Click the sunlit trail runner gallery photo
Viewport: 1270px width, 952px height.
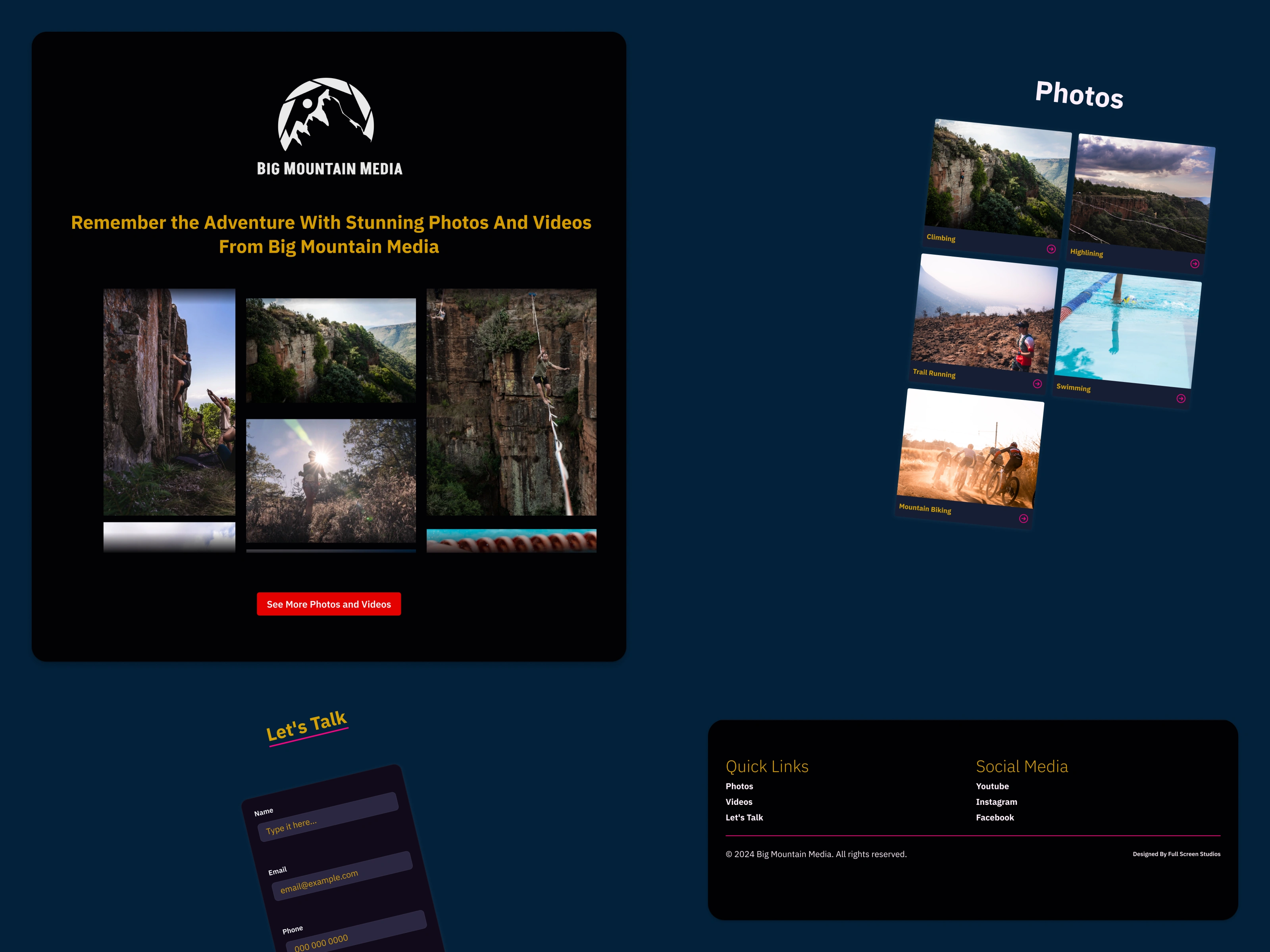point(331,481)
